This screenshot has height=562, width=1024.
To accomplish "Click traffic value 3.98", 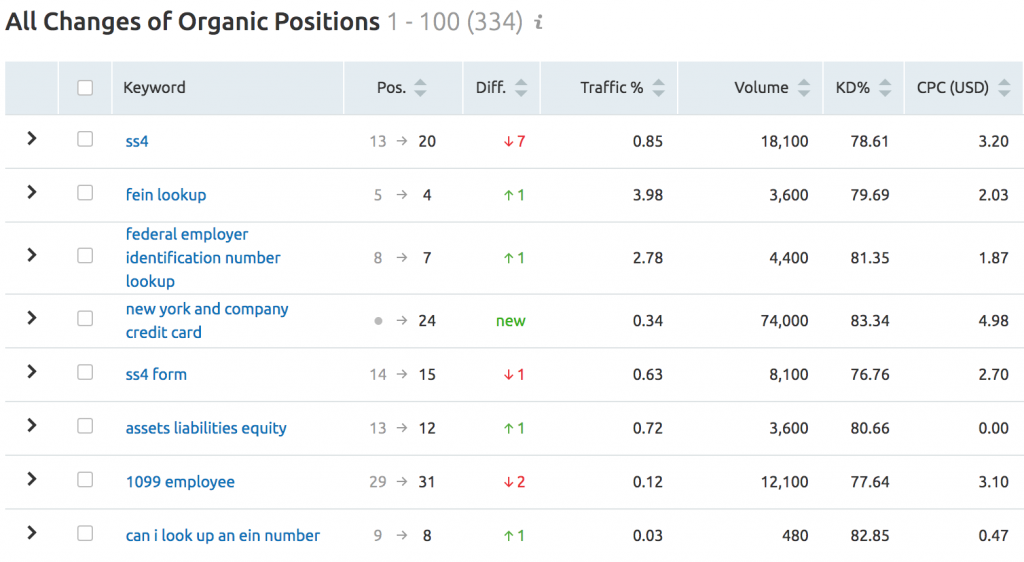I will (648, 195).
